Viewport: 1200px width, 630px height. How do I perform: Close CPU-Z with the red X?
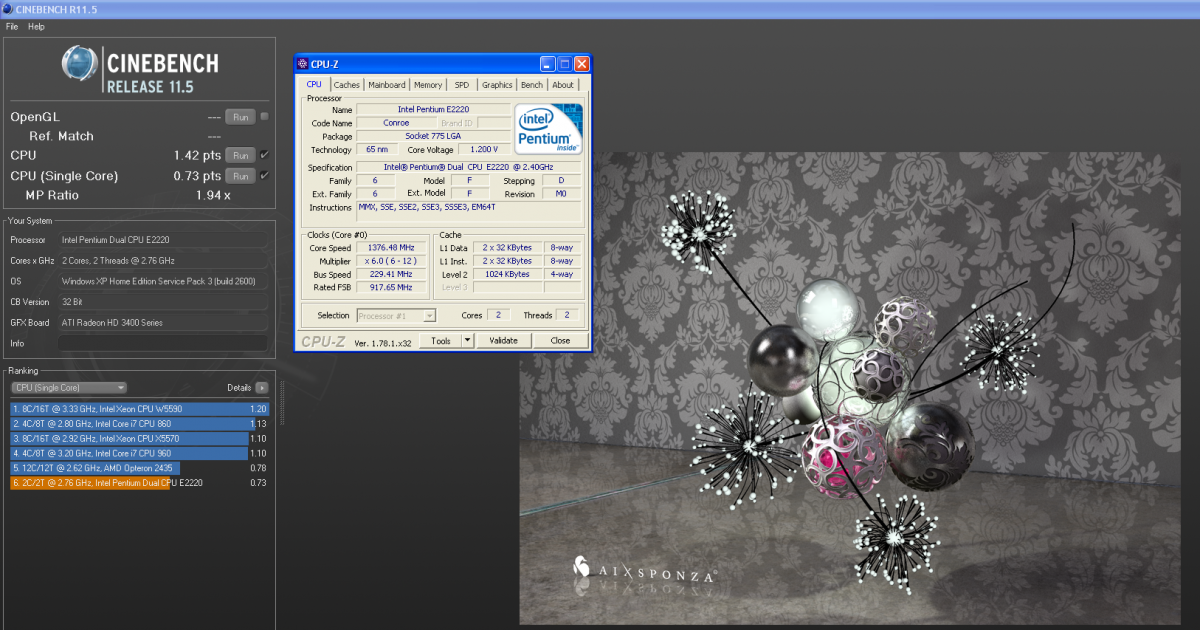coord(581,64)
